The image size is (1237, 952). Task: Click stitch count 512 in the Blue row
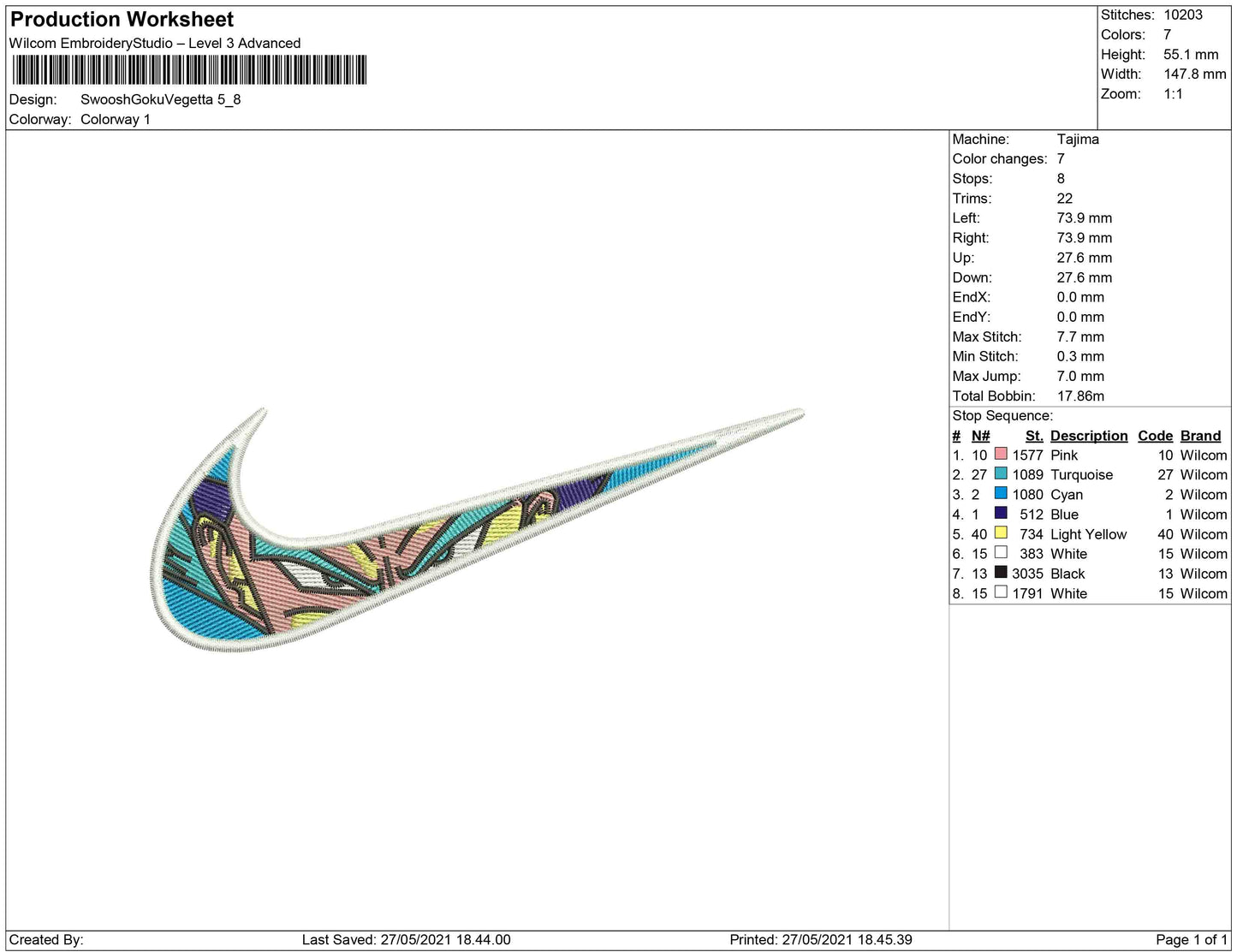(x=1032, y=514)
